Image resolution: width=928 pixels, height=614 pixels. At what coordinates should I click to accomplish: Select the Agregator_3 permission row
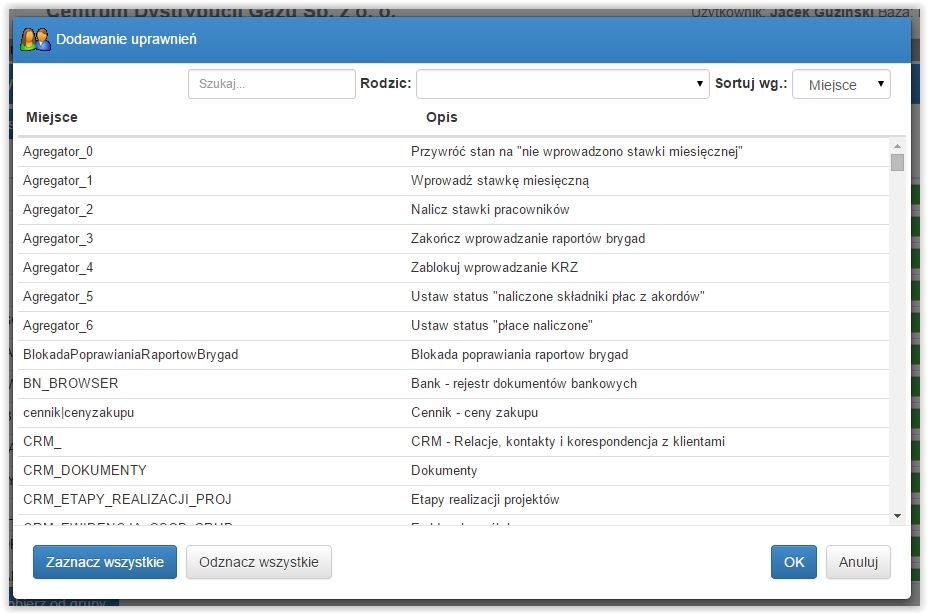point(453,239)
